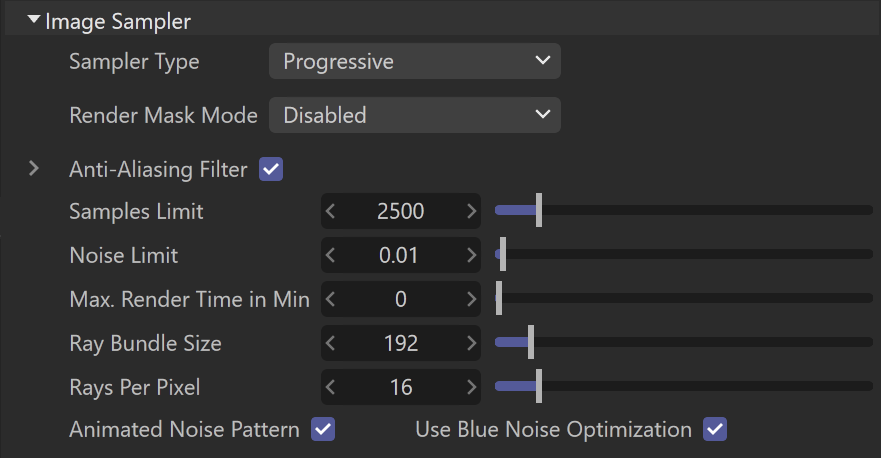Uncheck Animated Noise Pattern
Image resolution: width=881 pixels, height=458 pixels.
323,429
